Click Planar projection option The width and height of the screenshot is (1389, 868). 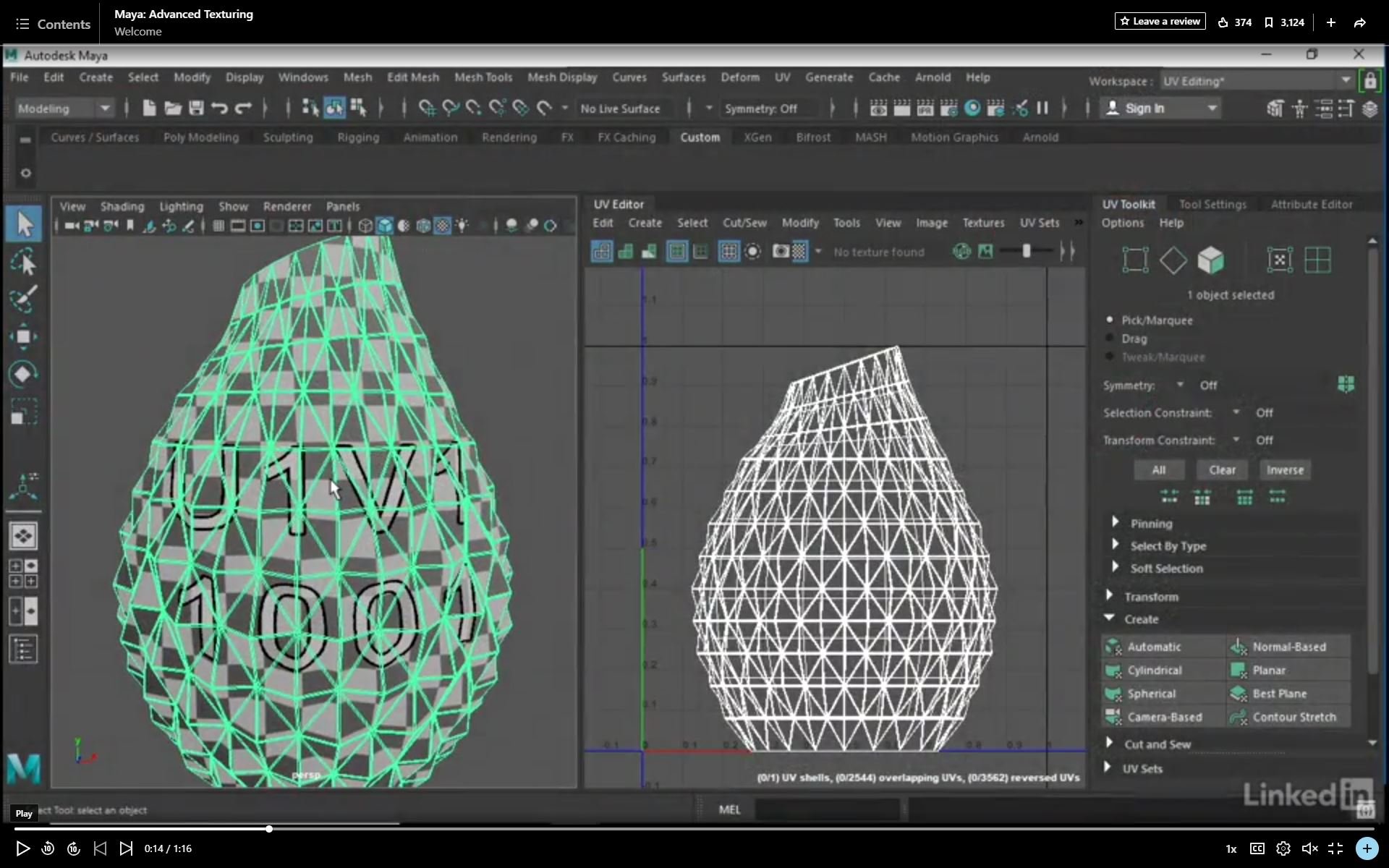coord(1288,671)
